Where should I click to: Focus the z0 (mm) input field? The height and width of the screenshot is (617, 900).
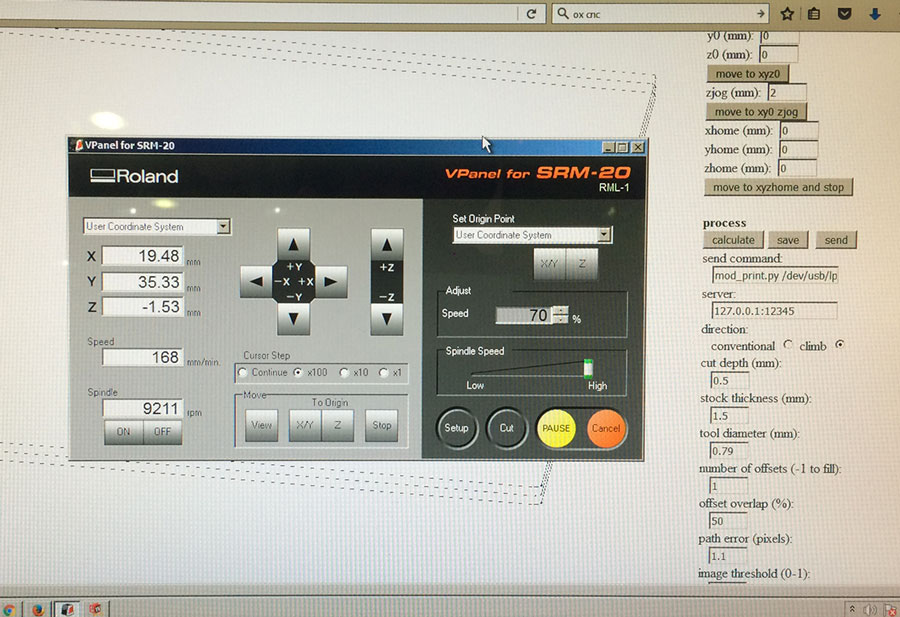(778, 55)
